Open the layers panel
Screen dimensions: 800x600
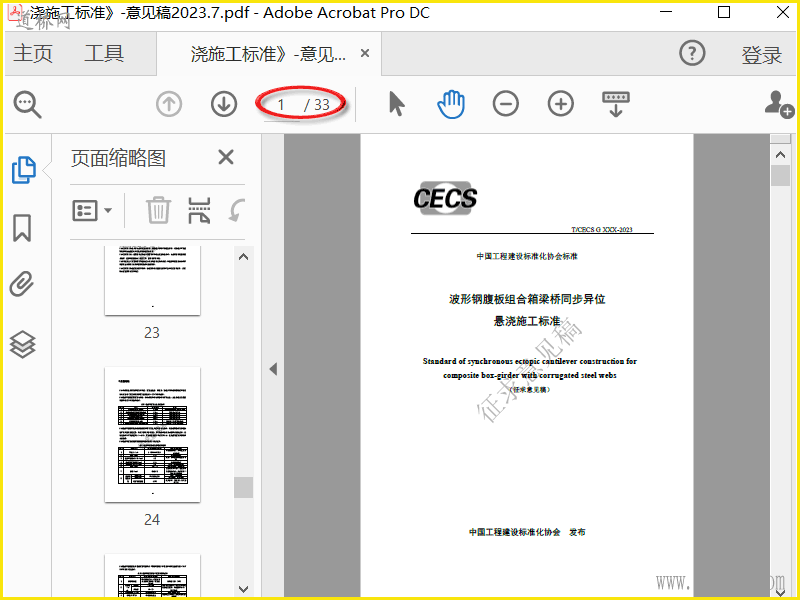(22, 344)
